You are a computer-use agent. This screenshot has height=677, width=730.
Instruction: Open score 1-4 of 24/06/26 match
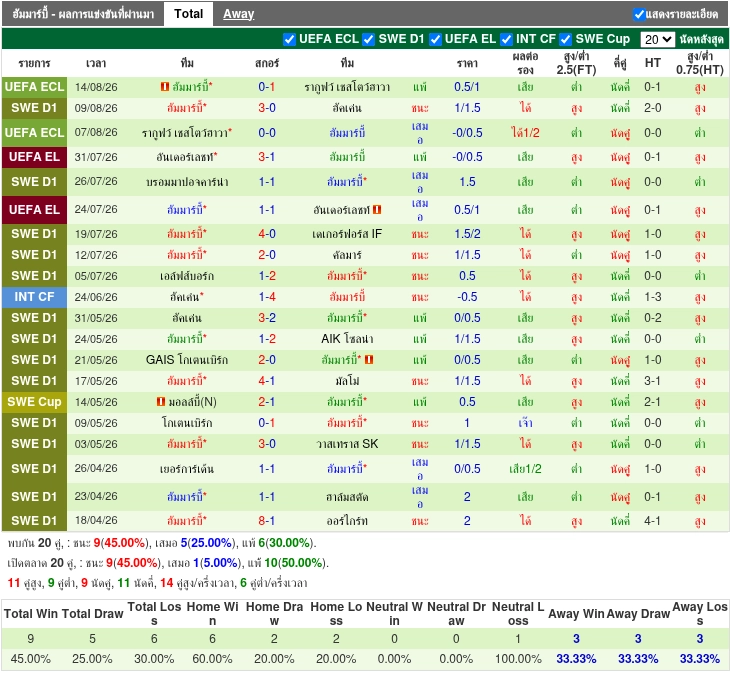[x=267, y=297]
